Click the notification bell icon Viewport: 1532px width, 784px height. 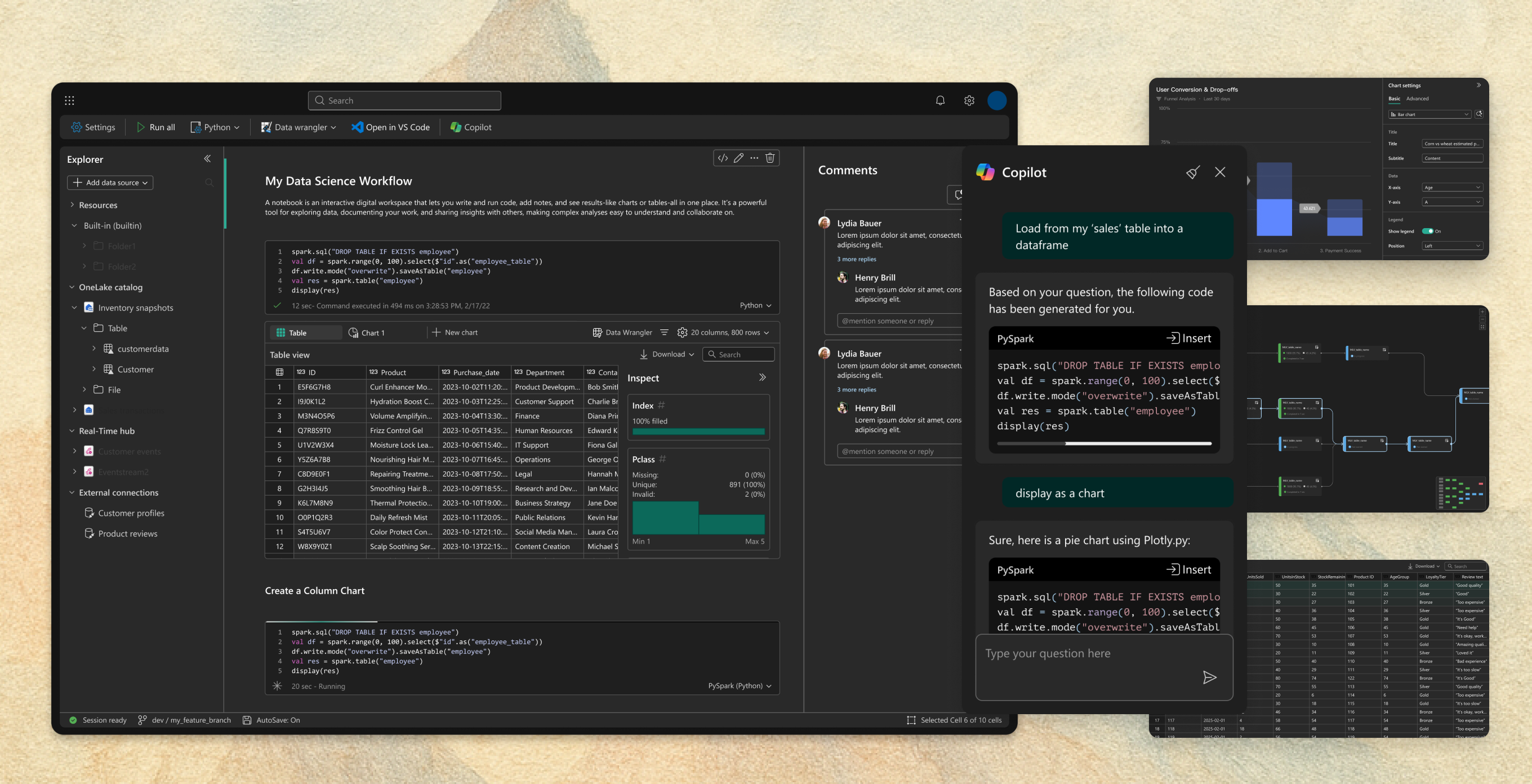coord(939,100)
